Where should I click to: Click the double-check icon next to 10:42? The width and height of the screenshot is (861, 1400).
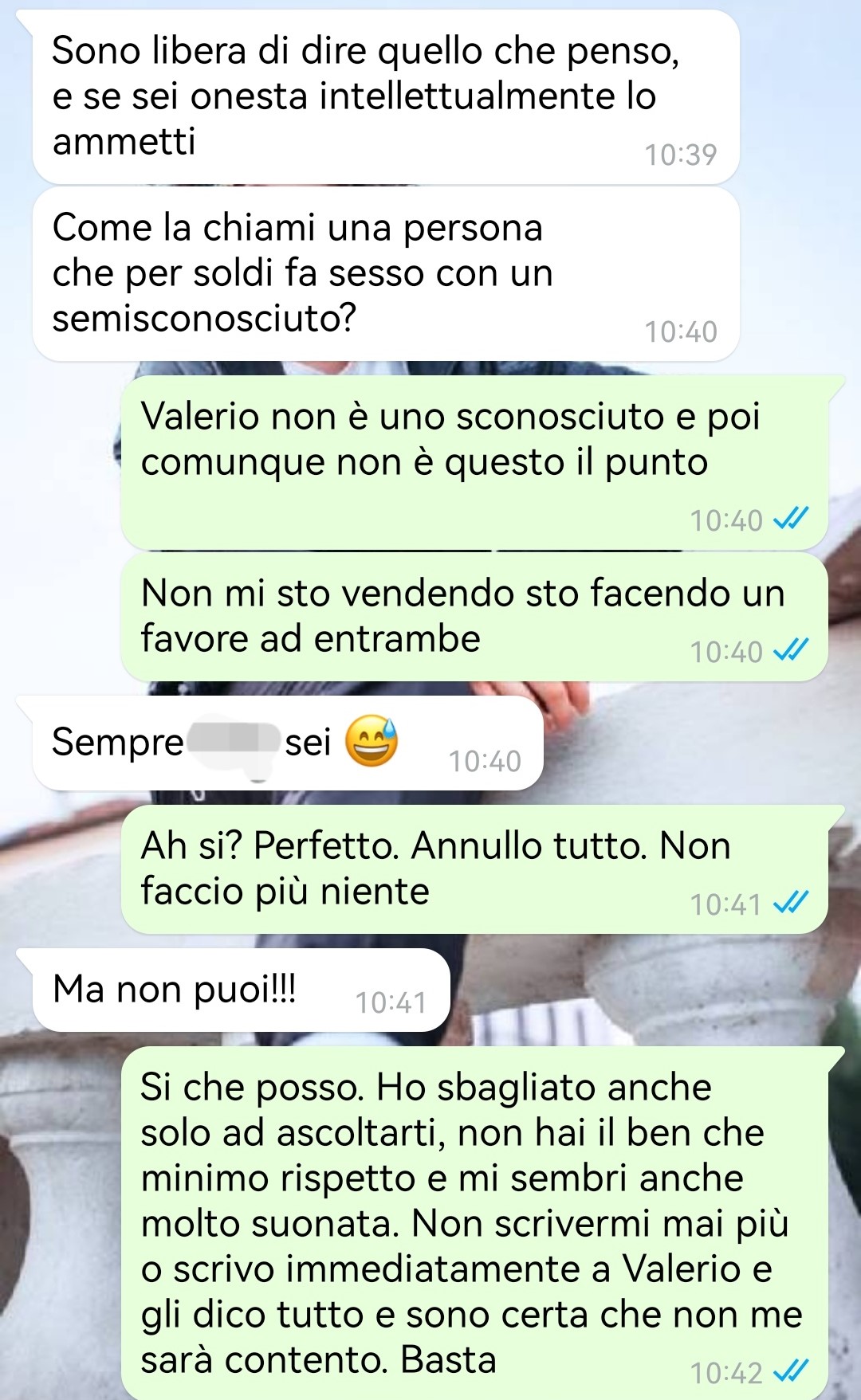(x=792, y=1372)
